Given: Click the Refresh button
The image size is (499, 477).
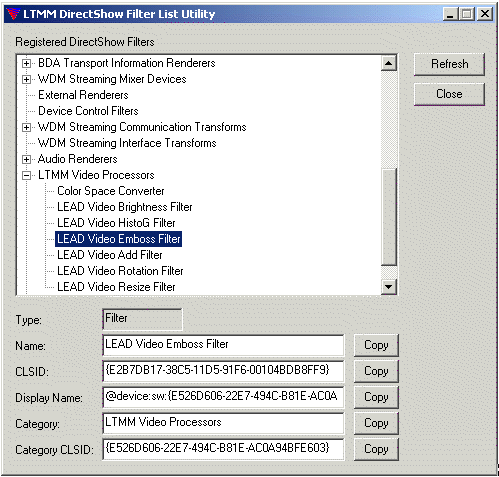Looking at the screenshot, I should [x=449, y=64].
